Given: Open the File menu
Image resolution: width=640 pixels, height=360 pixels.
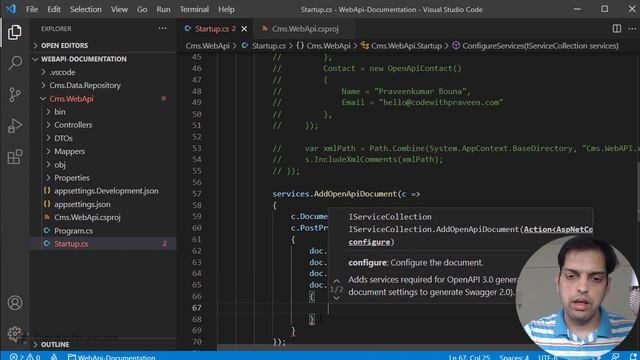Looking at the screenshot, I should click(x=32, y=9).
